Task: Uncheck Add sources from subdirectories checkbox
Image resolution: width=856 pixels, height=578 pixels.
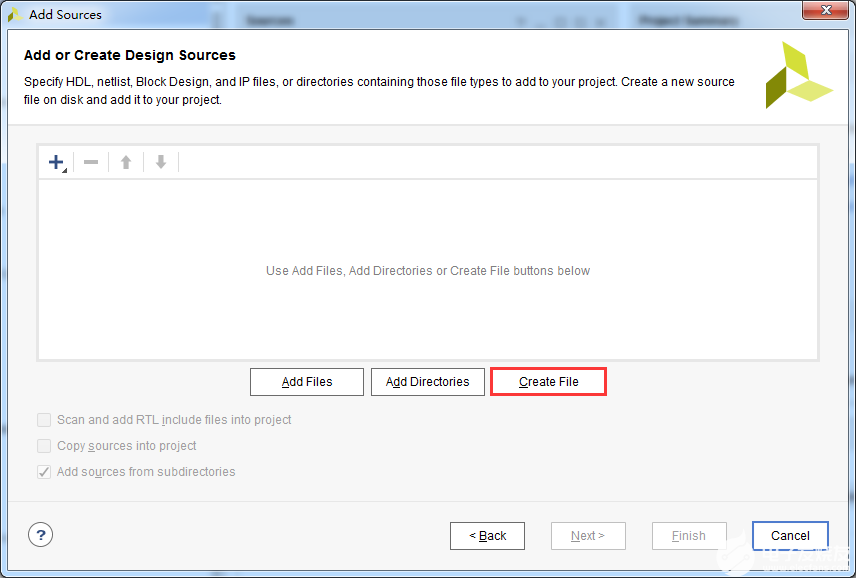Action: click(x=44, y=472)
